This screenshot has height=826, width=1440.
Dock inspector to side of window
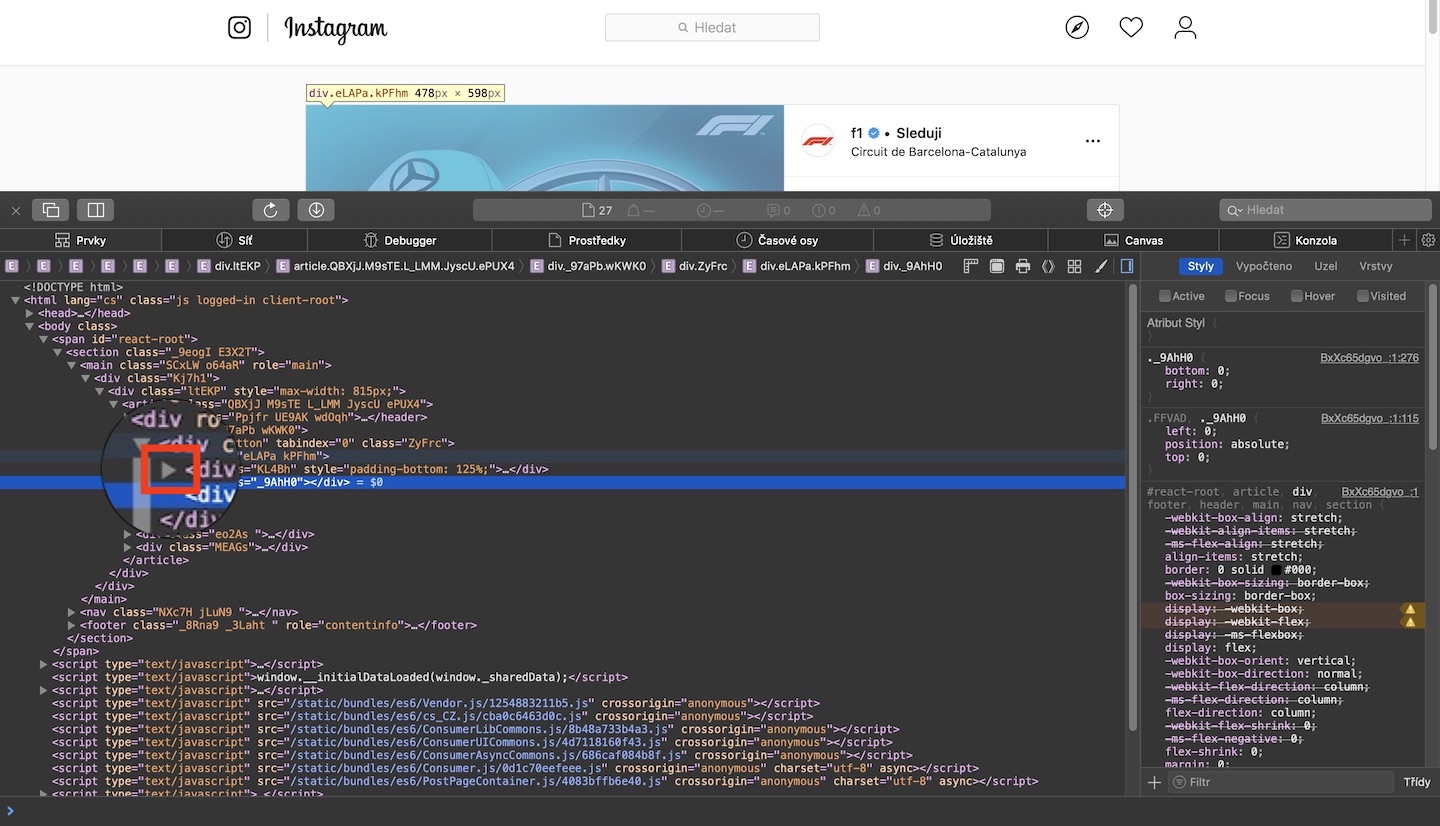tap(96, 210)
